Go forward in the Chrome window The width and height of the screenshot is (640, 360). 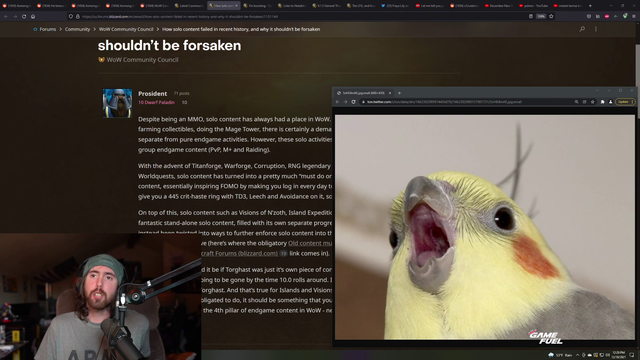pos(345,102)
